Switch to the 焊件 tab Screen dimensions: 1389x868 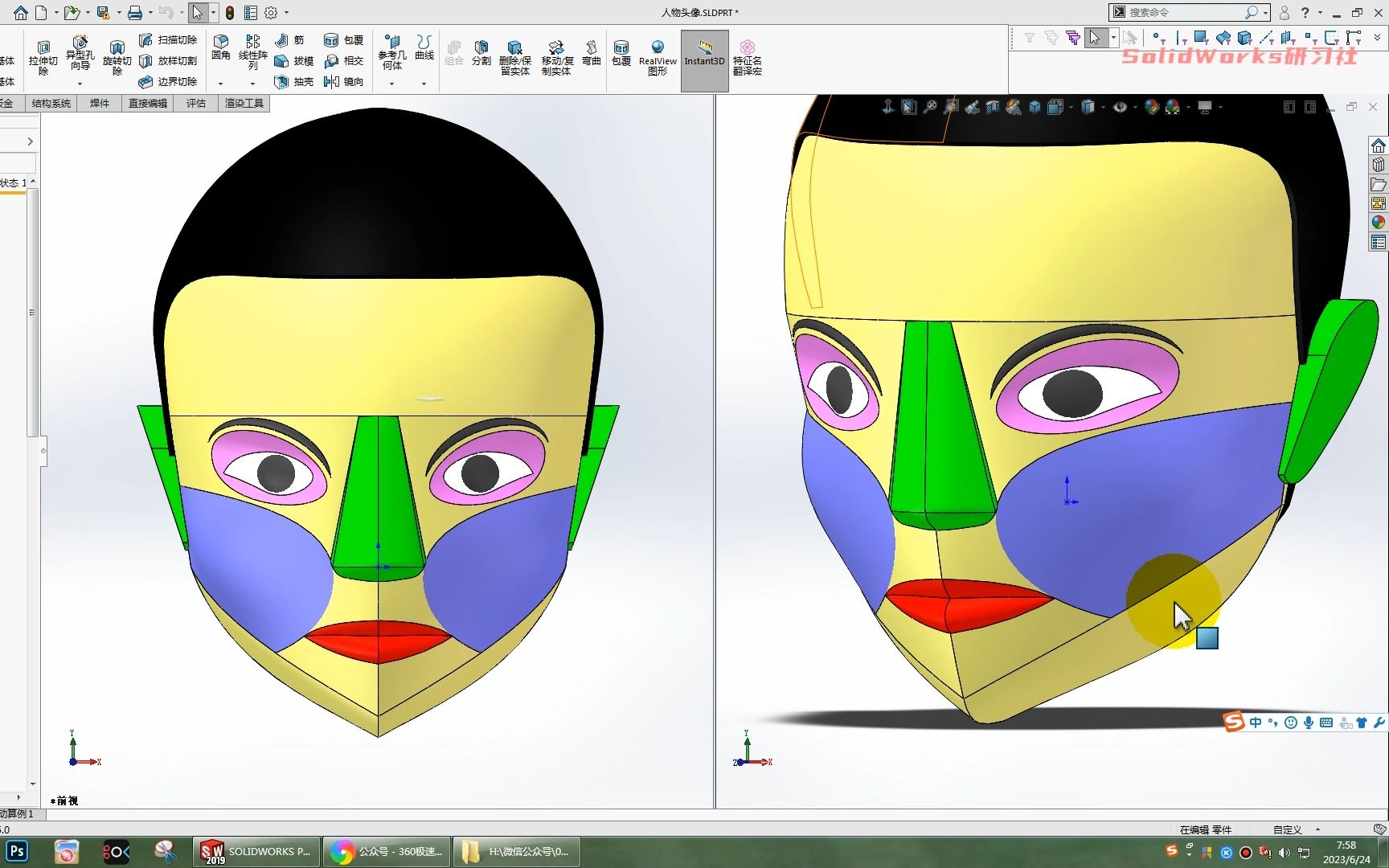click(100, 103)
